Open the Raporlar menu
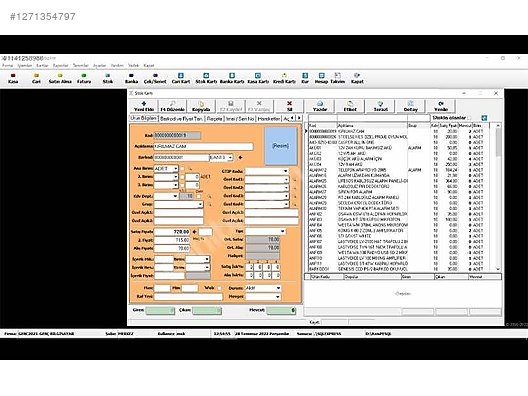This screenshot has height=396, width=528. point(61,65)
